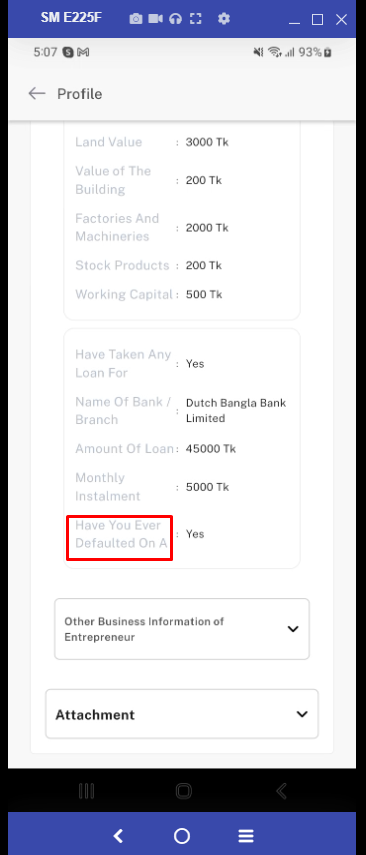Select Other Business Information of Entrepreneur header

(x=182, y=629)
